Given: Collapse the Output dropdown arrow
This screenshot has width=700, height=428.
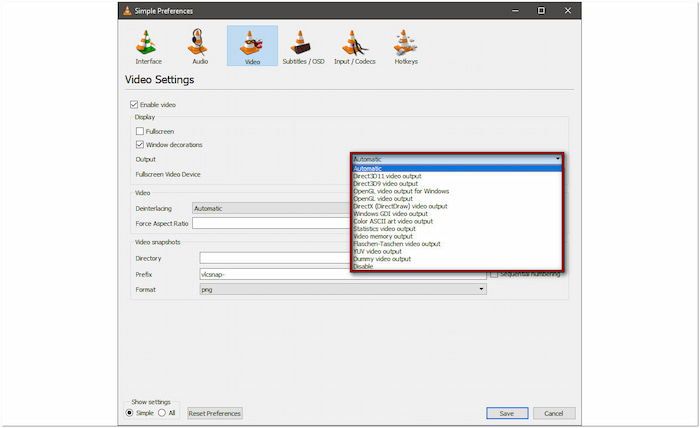Looking at the screenshot, I should pyautogui.click(x=558, y=159).
